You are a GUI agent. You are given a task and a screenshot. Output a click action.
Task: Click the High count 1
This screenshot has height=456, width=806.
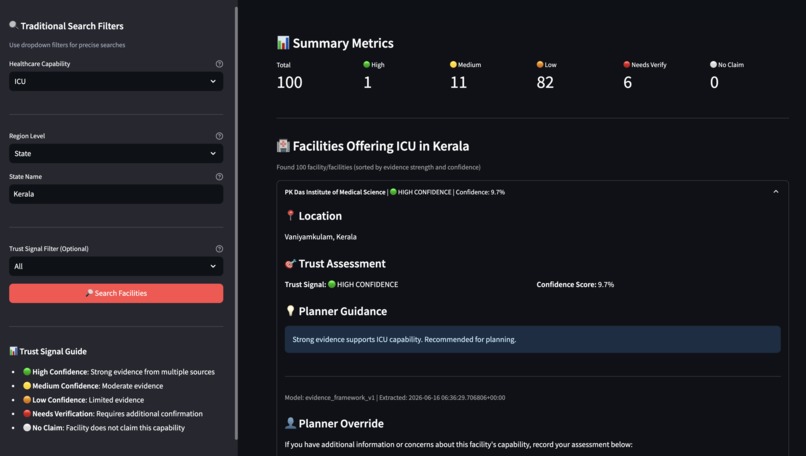[368, 82]
